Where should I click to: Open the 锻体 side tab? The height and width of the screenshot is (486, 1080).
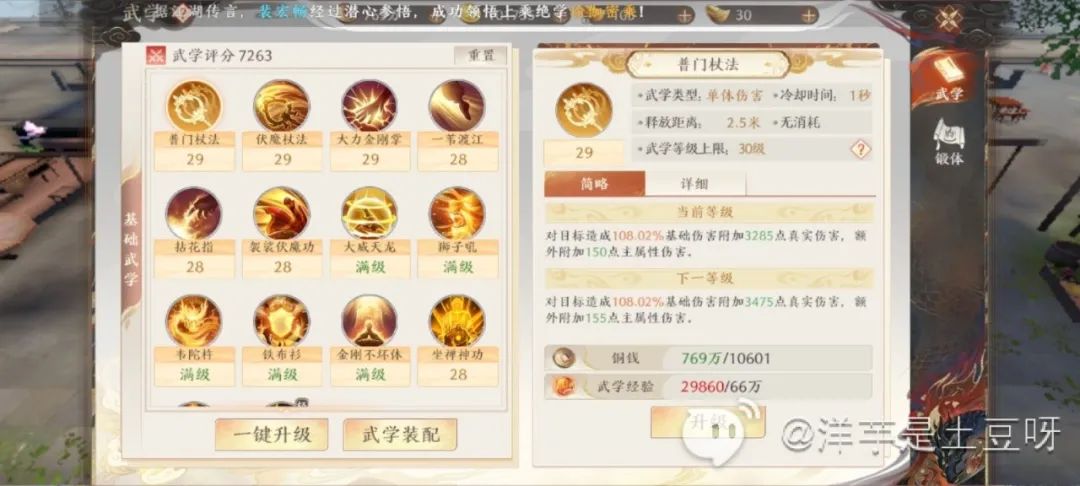click(949, 143)
